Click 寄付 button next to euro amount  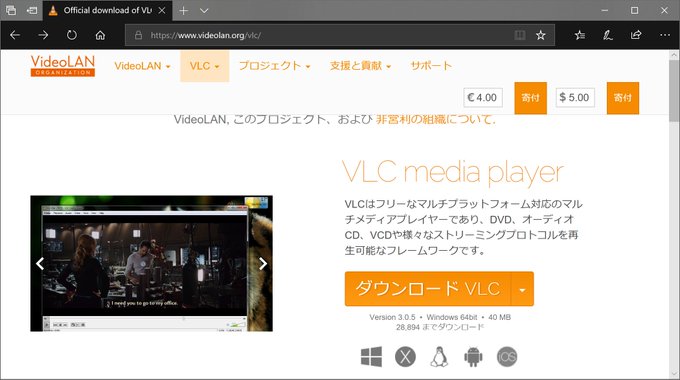click(530, 98)
